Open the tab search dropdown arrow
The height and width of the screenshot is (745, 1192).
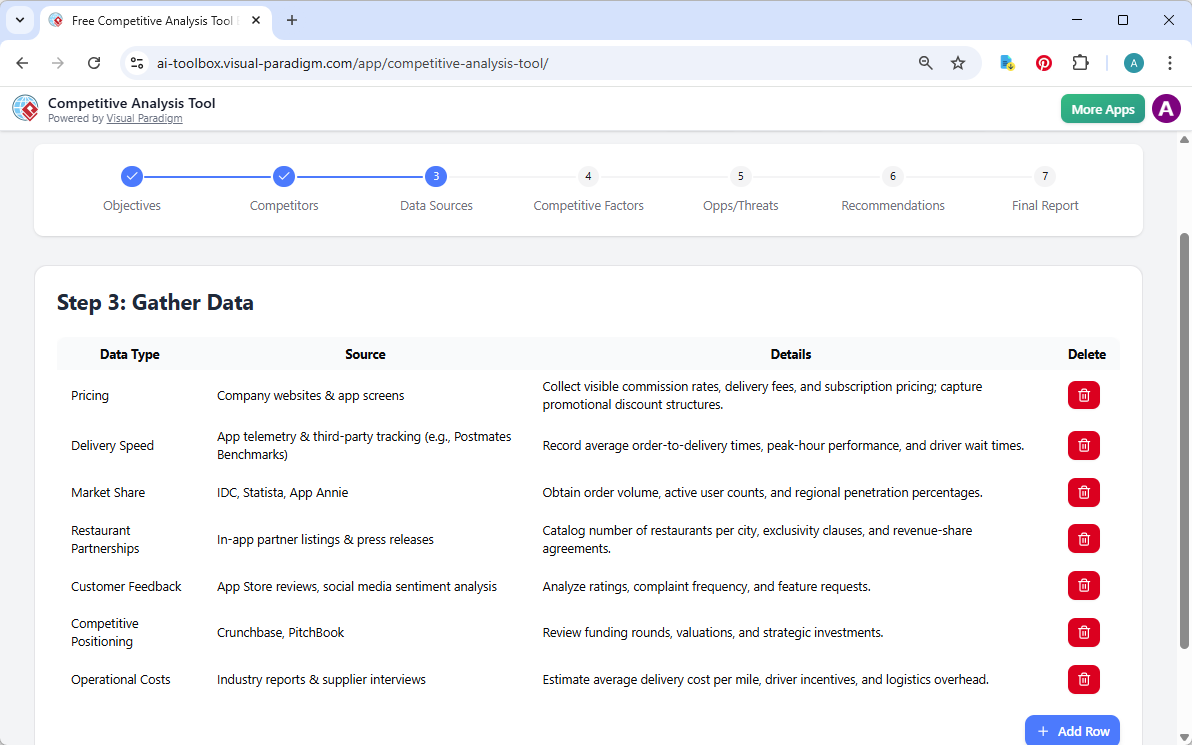20,20
